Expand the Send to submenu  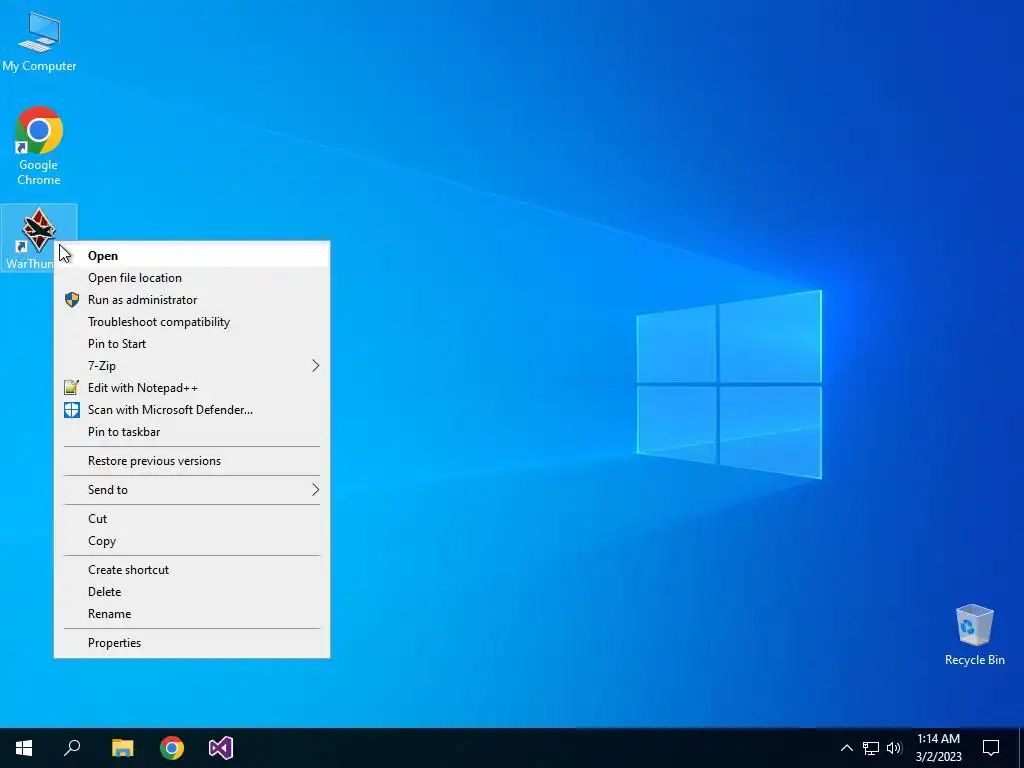point(192,490)
